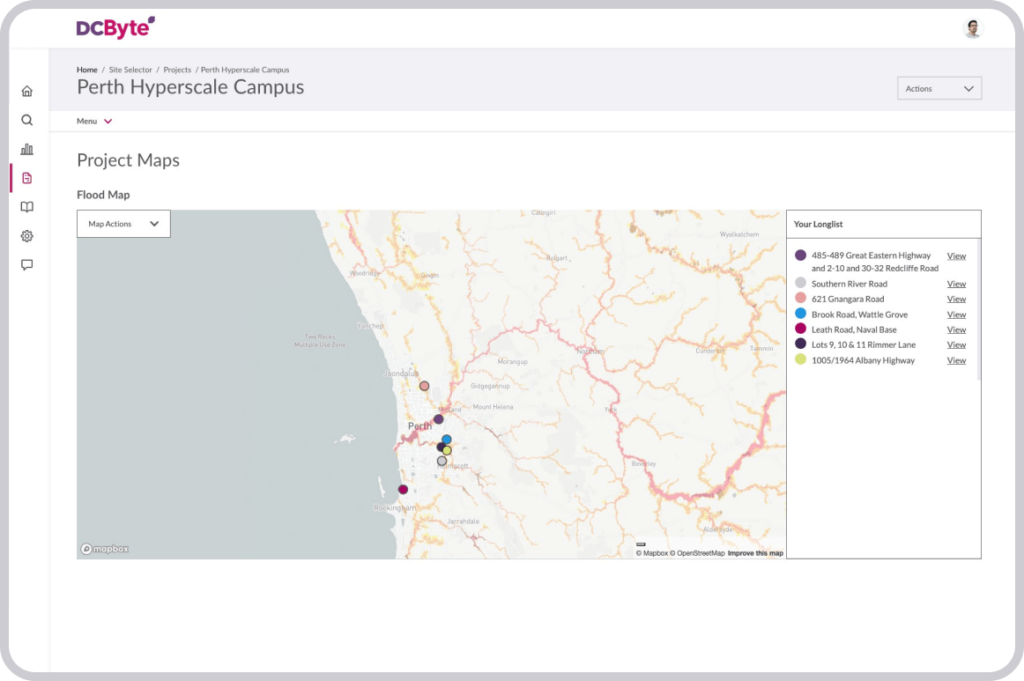Navigate to Home breadcrumb link

[85, 69]
